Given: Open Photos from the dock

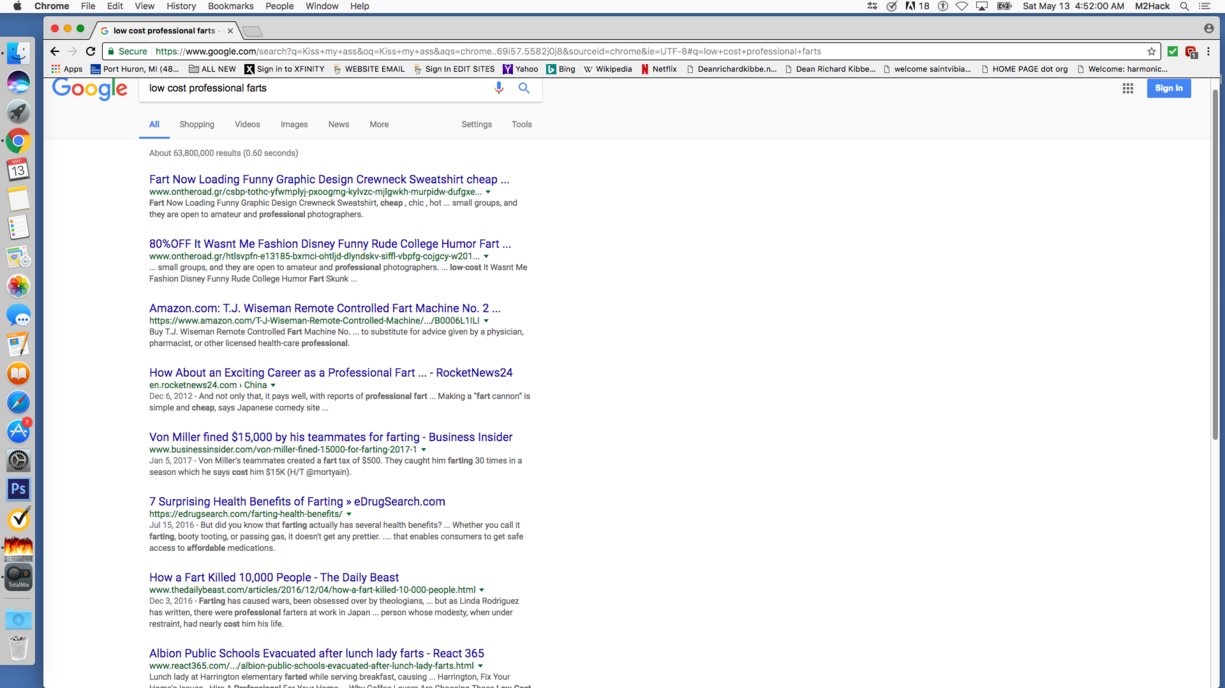Looking at the screenshot, I should [x=18, y=286].
